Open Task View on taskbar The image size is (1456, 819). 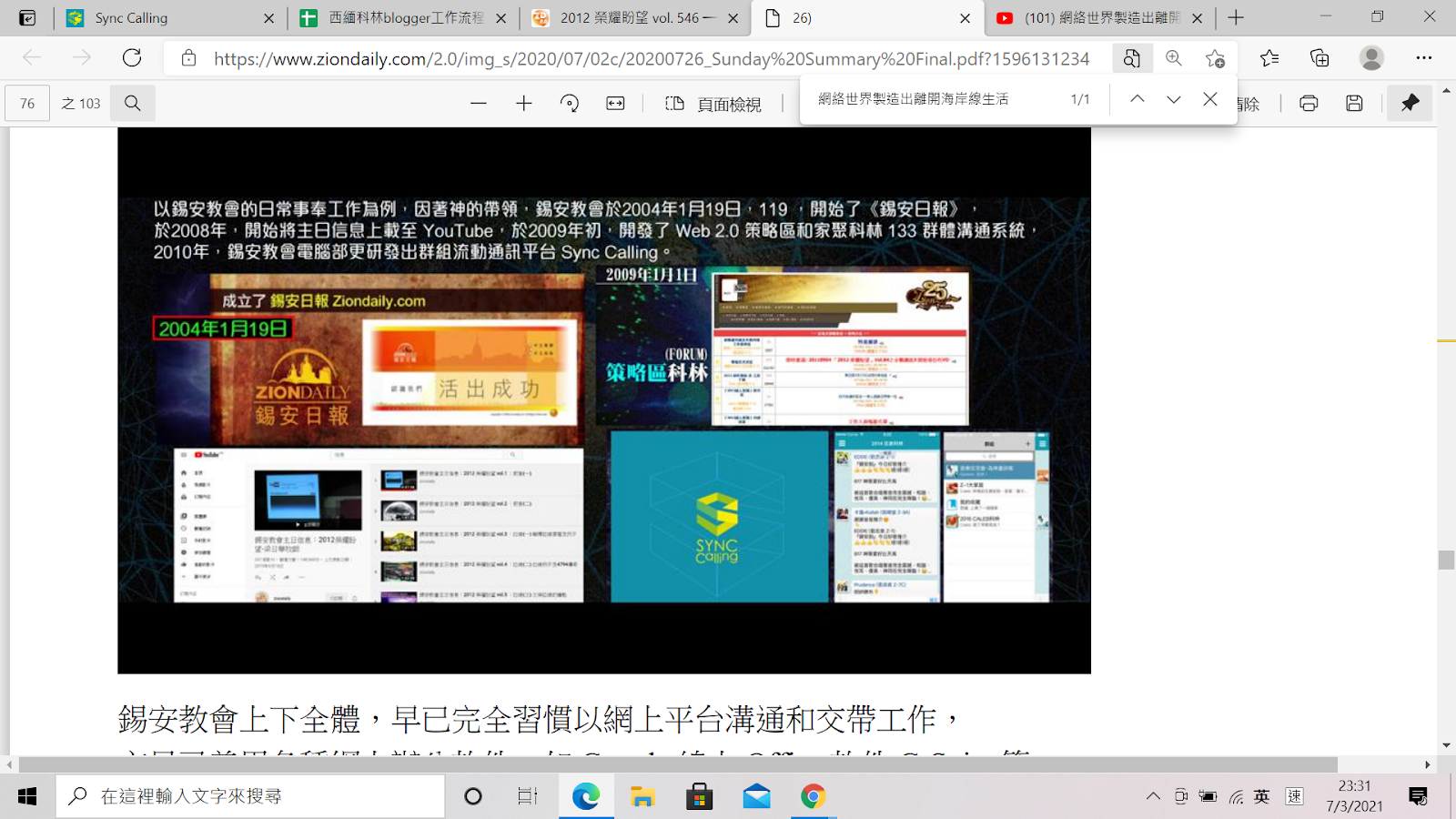[528, 796]
